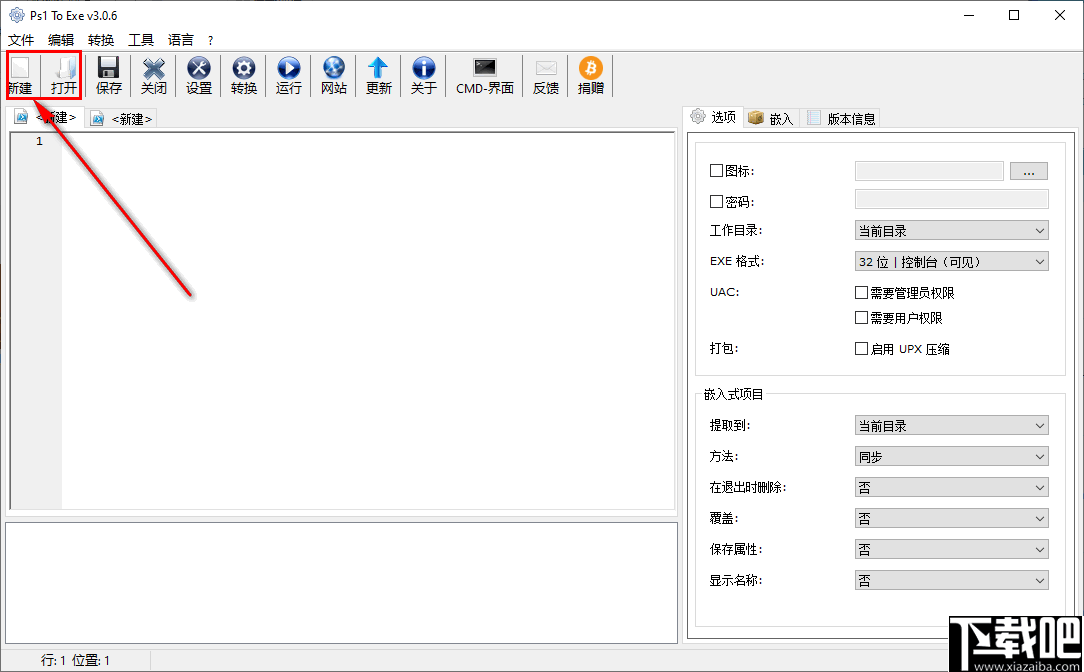Enable the 图标 (Icon) checkbox
Viewport: 1084px width, 672px height.
click(716, 170)
